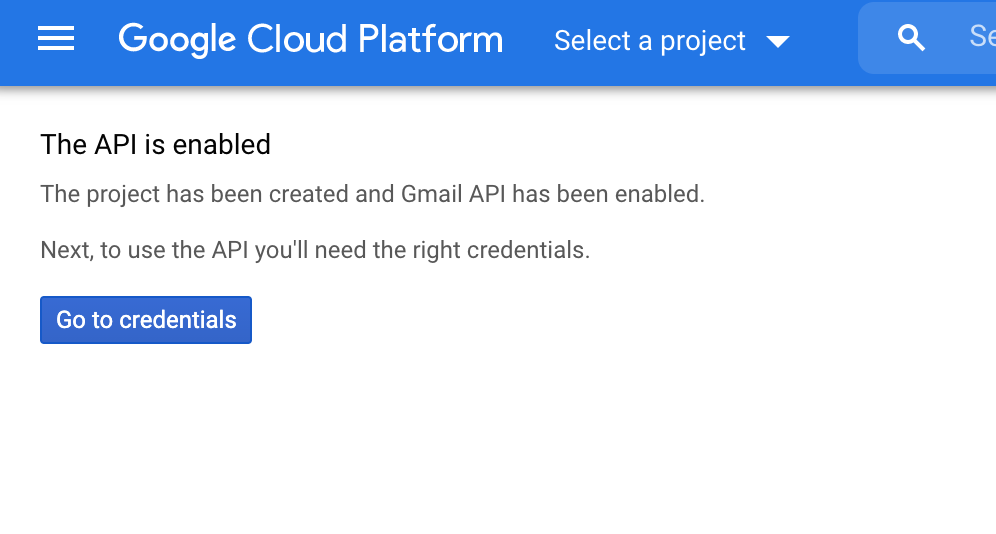Open the Select a project dropdown

[x=672, y=41]
